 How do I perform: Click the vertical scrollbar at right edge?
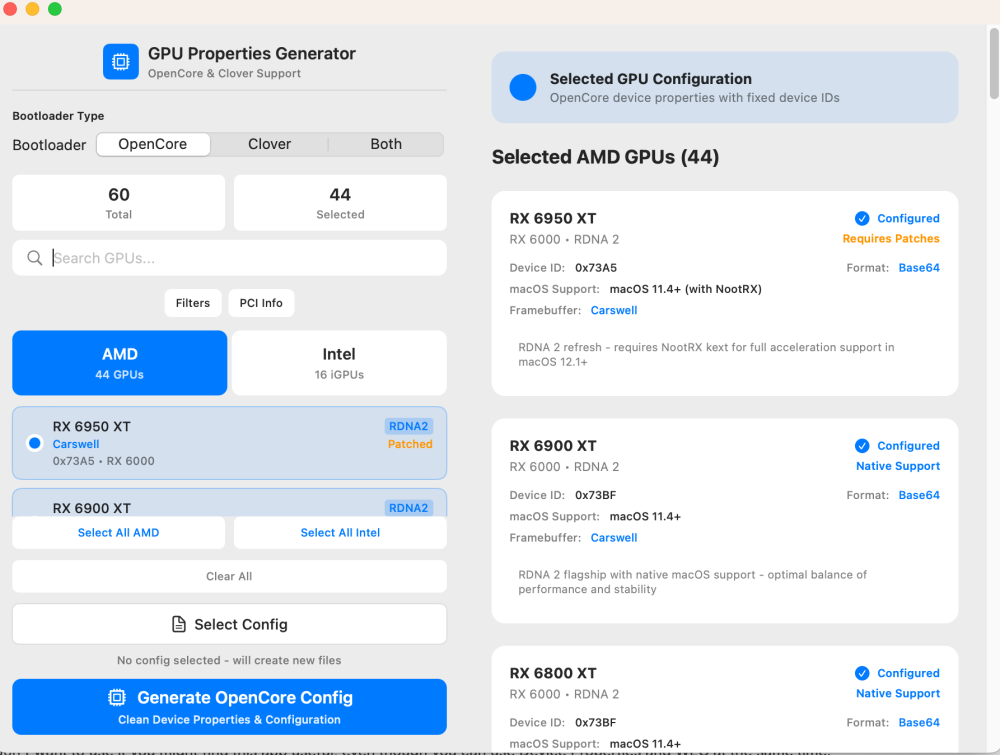pyautogui.click(x=994, y=64)
